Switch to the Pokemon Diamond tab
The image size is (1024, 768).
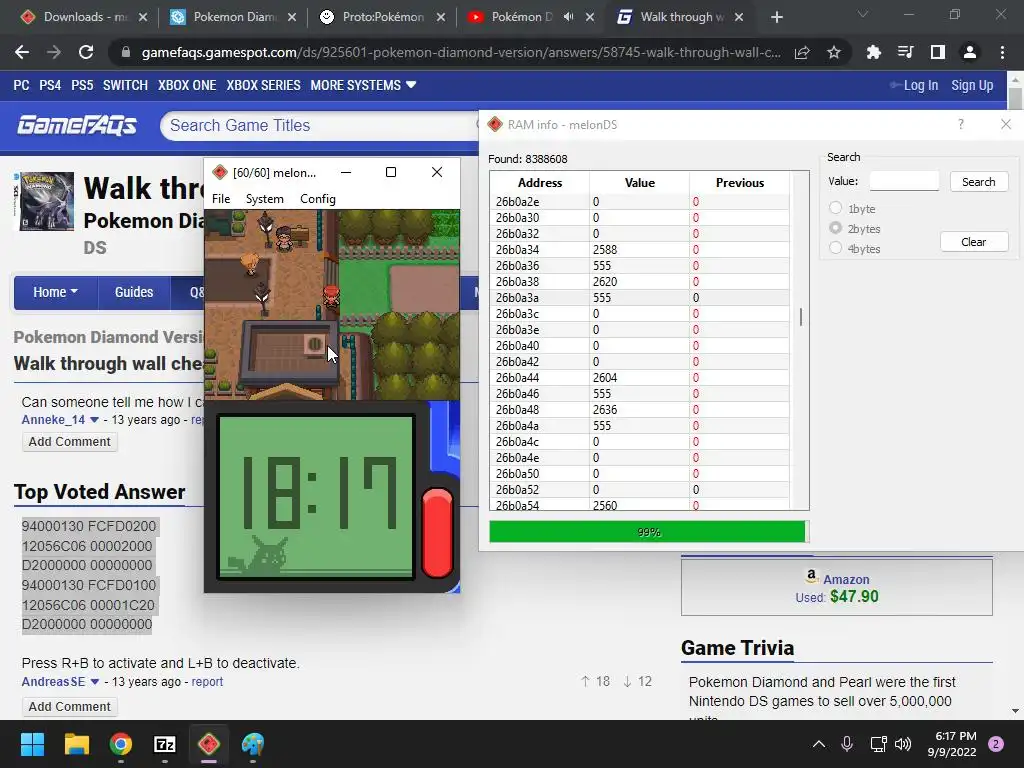[232, 17]
